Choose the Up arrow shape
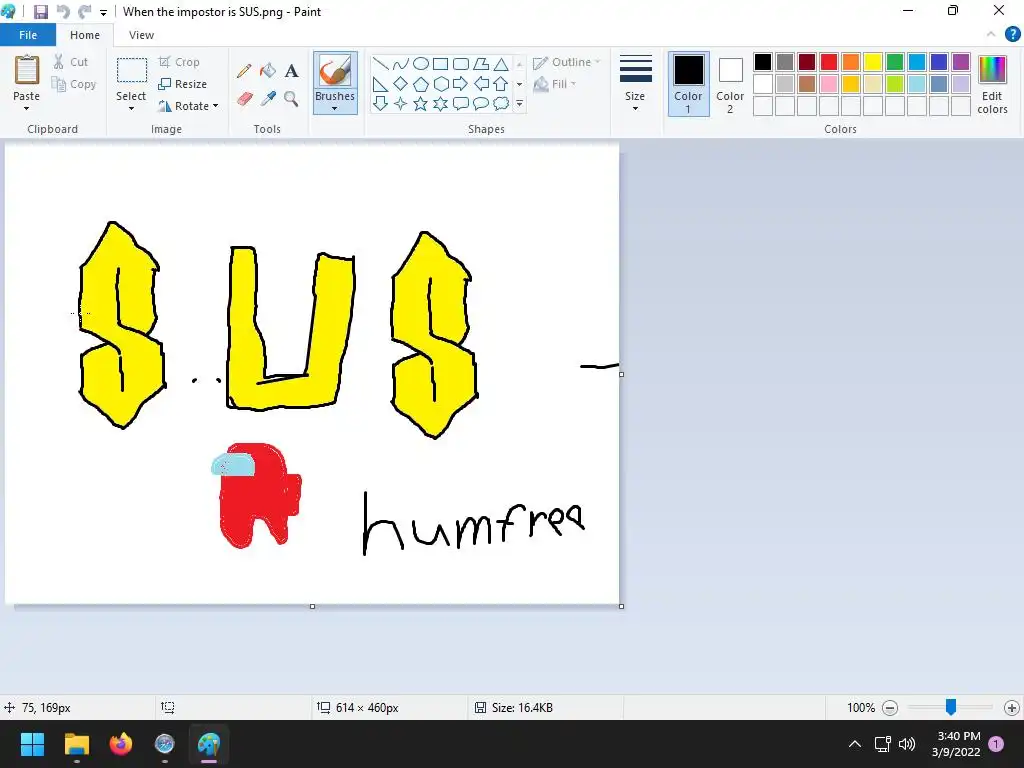This screenshot has width=1024, height=768. click(501, 84)
